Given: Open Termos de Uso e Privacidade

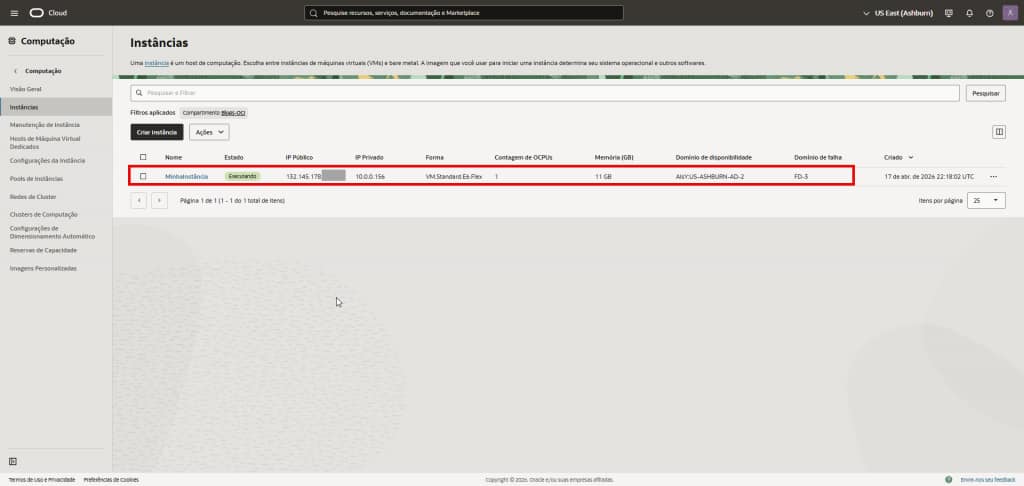Looking at the screenshot, I should 42,479.
